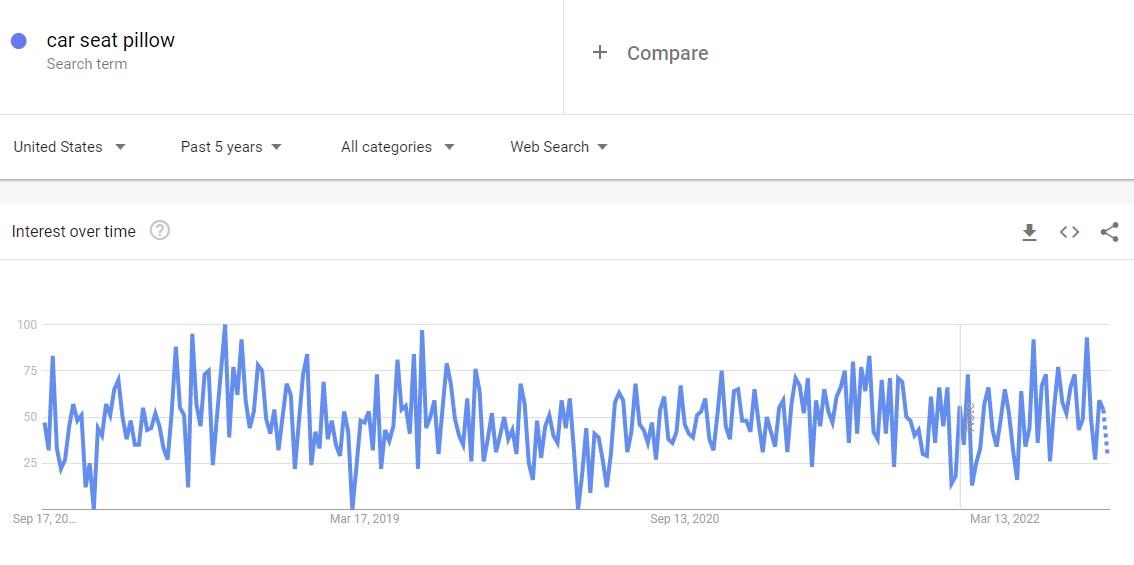Image resolution: width=1134 pixels, height=565 pixels.
Task: Download the Interest over time CSV
Action: [1028, 231]
